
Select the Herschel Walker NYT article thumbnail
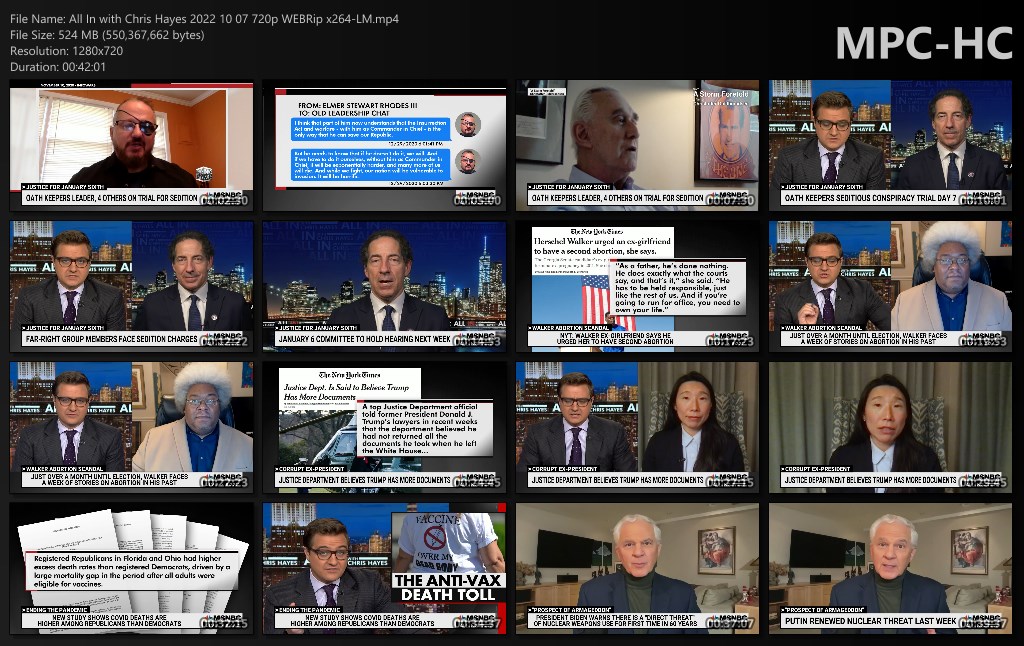637,286
